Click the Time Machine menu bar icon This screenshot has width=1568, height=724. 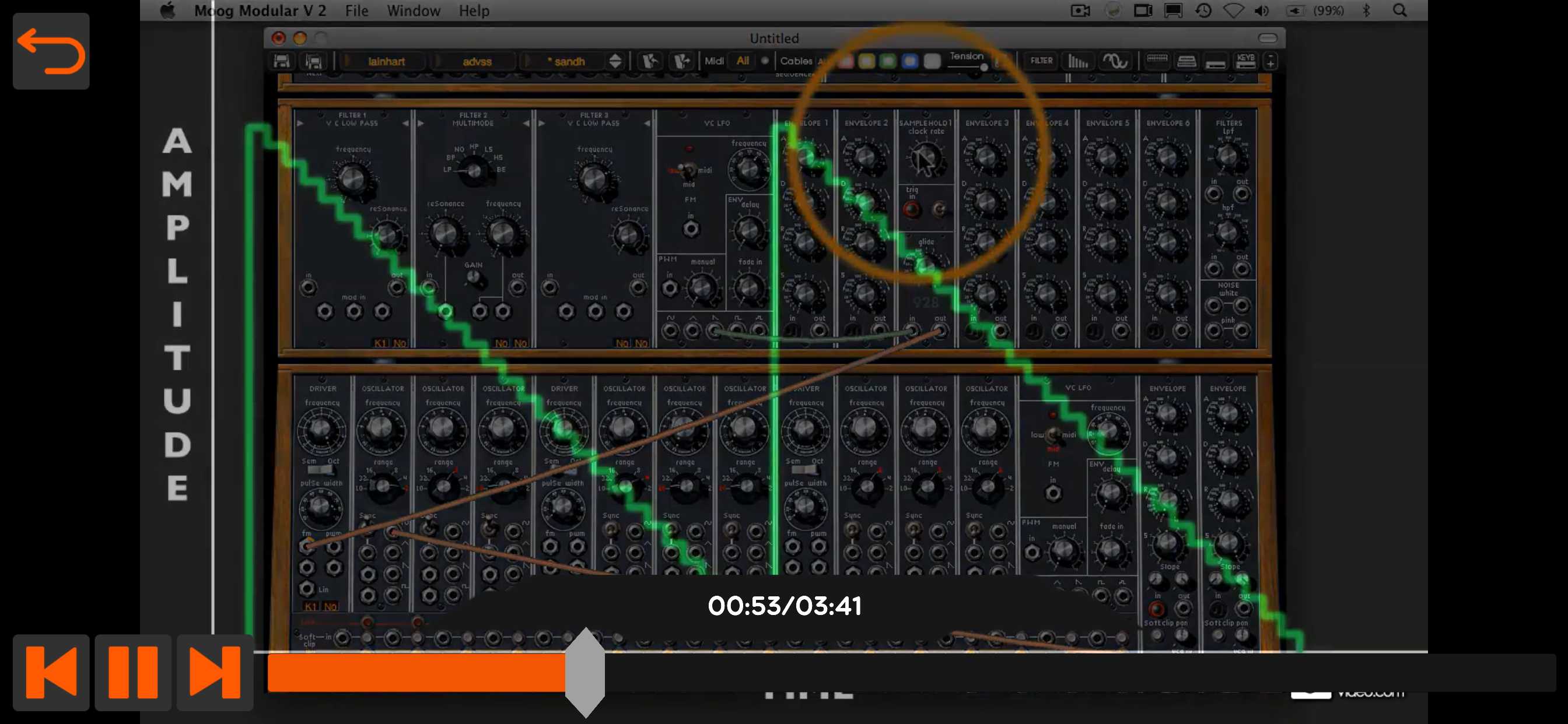(x=1203, y=10)
